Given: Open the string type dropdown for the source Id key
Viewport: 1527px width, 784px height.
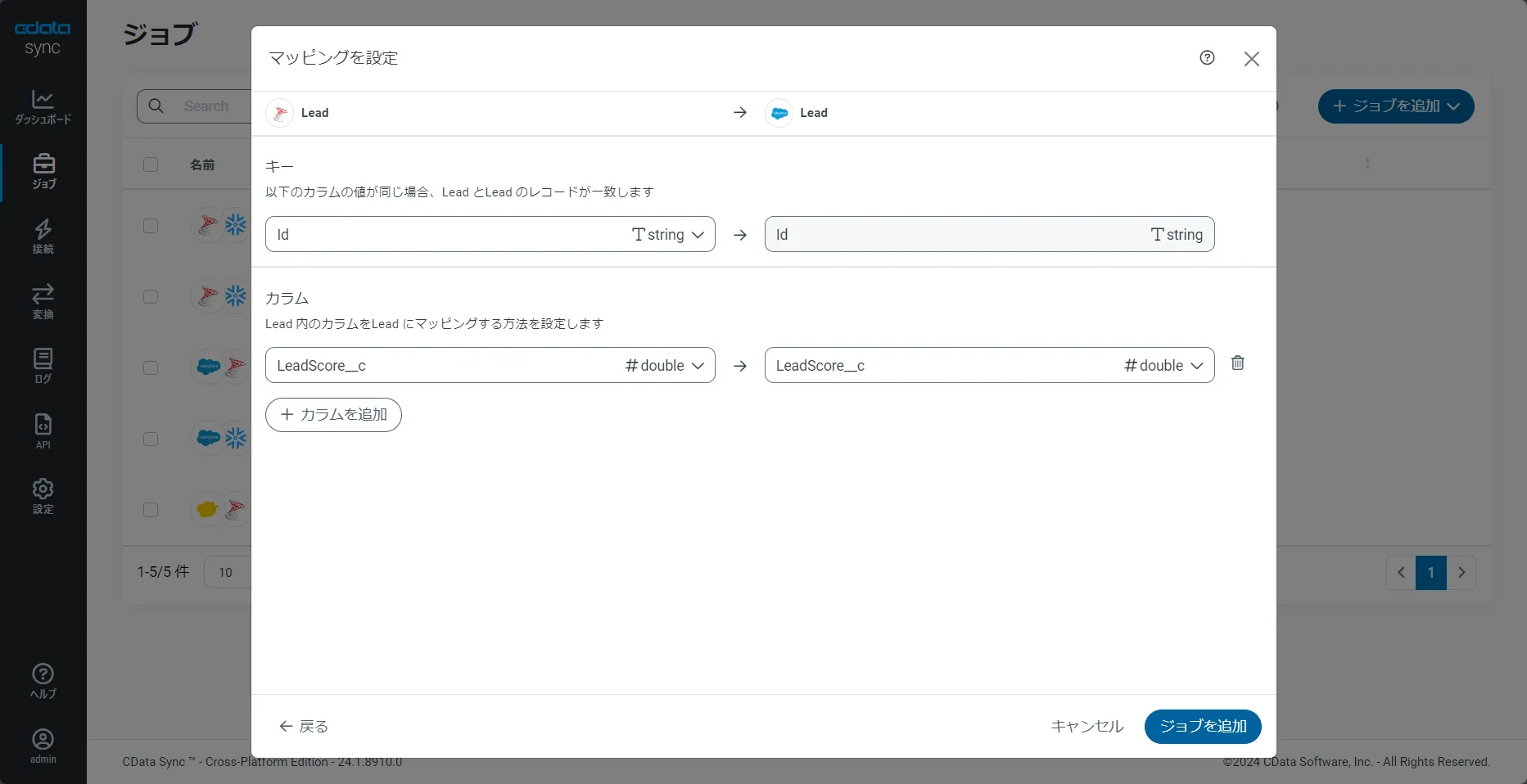Looking at the screenshot, I should [698, 235].
